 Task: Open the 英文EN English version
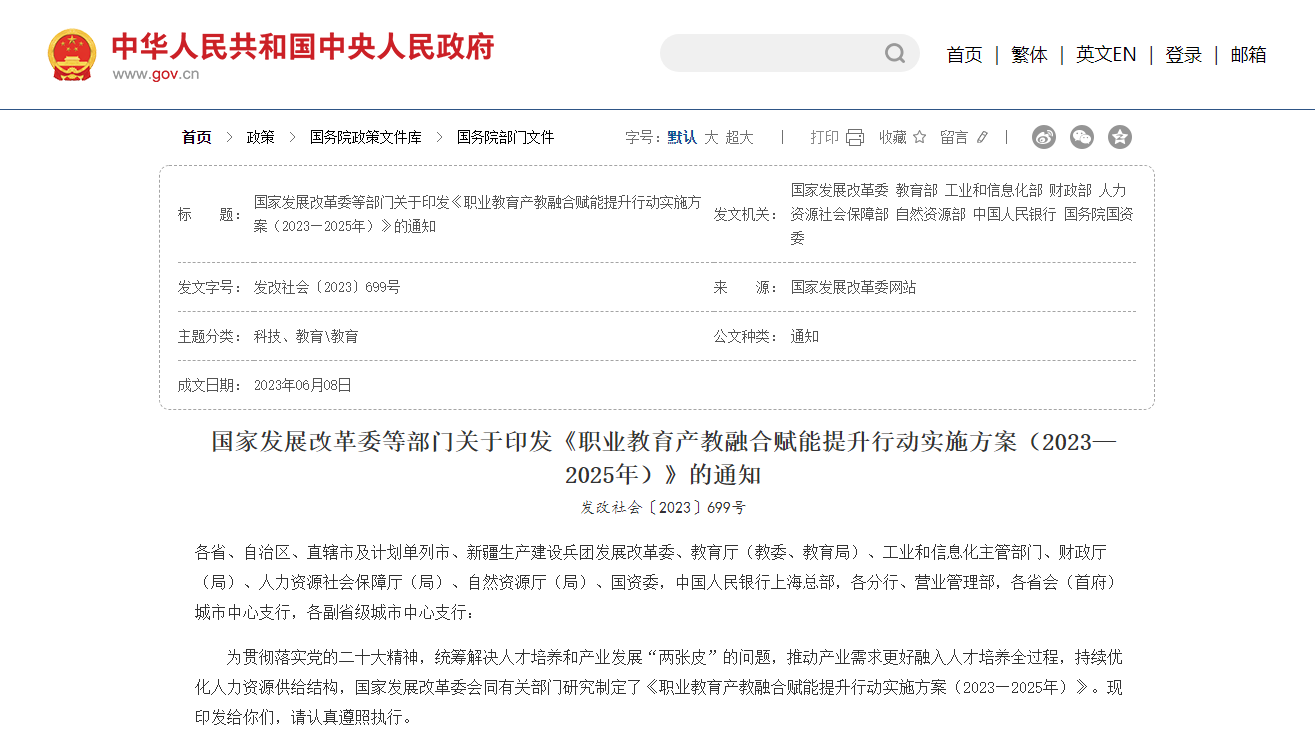[1106, 55]
